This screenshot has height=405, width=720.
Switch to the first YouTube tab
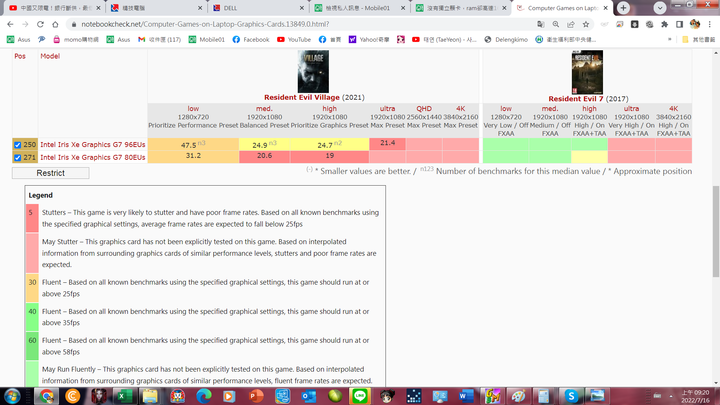click(54, 8)
